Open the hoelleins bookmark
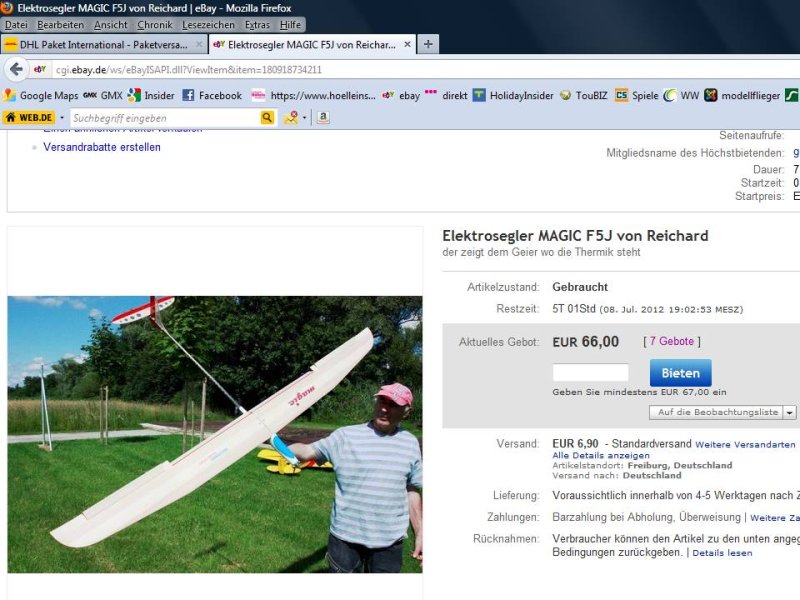This screenshot has width=800, height=600. (x=313, y=95)
